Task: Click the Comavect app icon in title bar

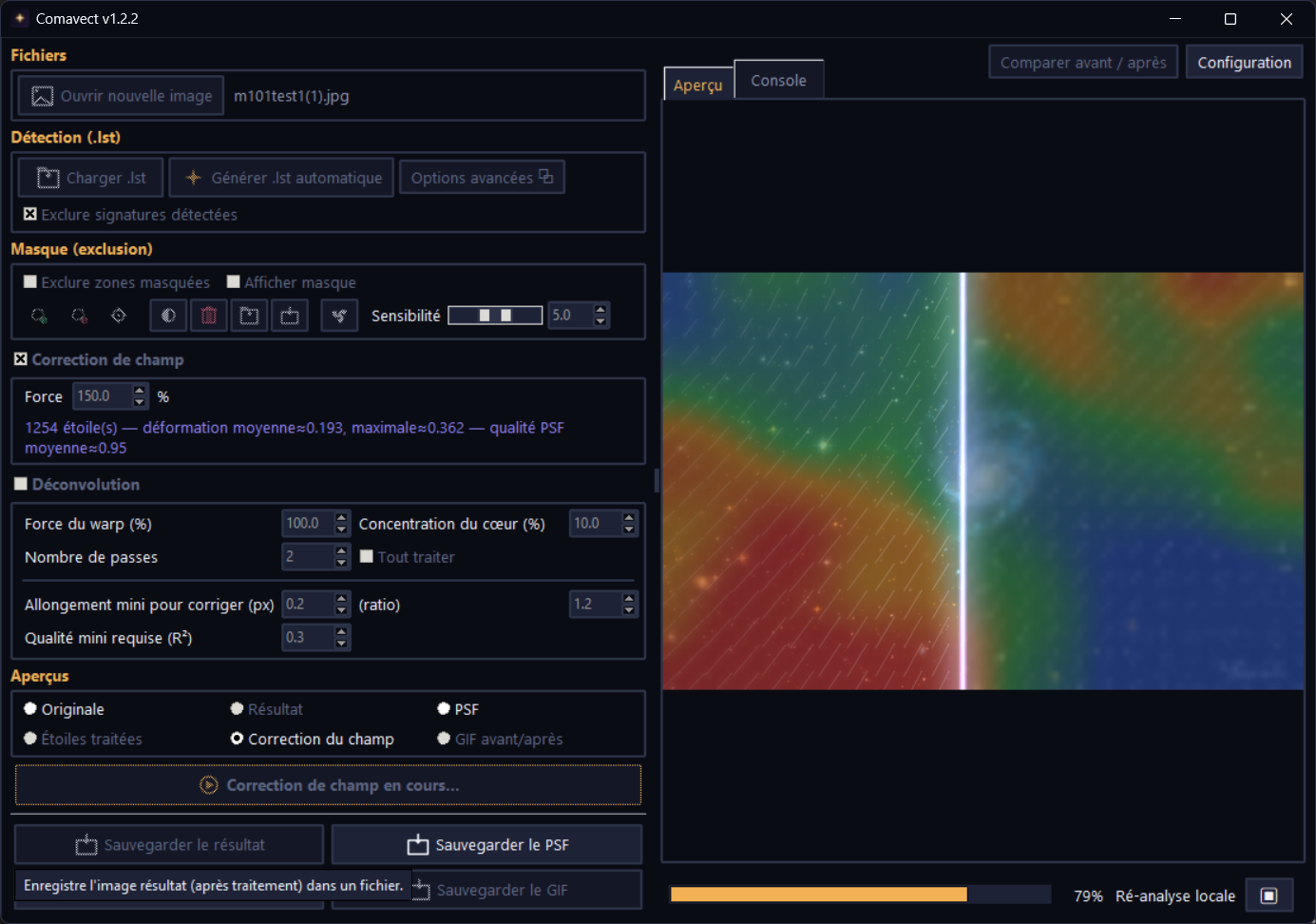Action: coord(20,18)
